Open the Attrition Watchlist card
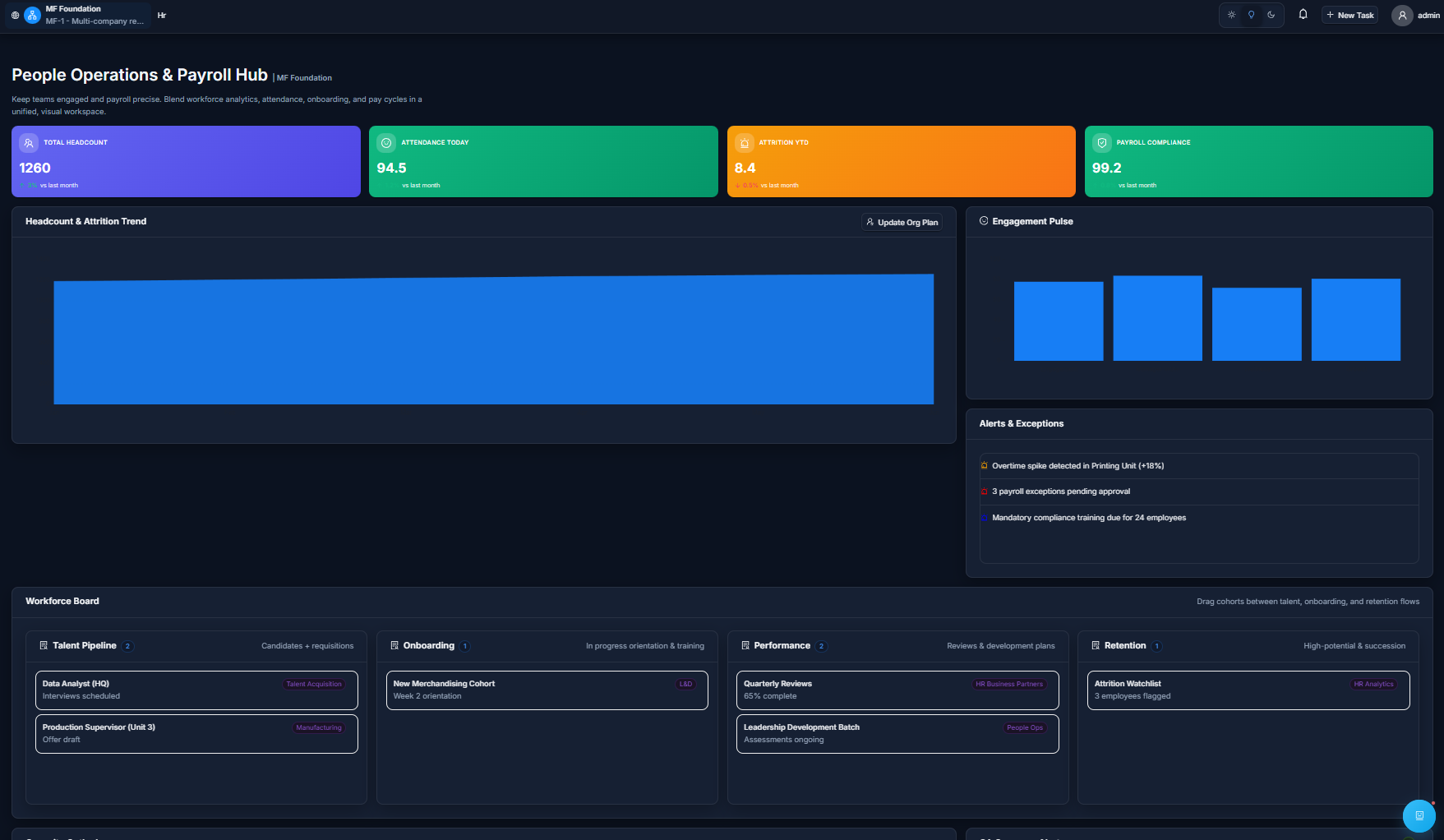The height and width of the screenshot is (840, 1444). click(1248, 690)
